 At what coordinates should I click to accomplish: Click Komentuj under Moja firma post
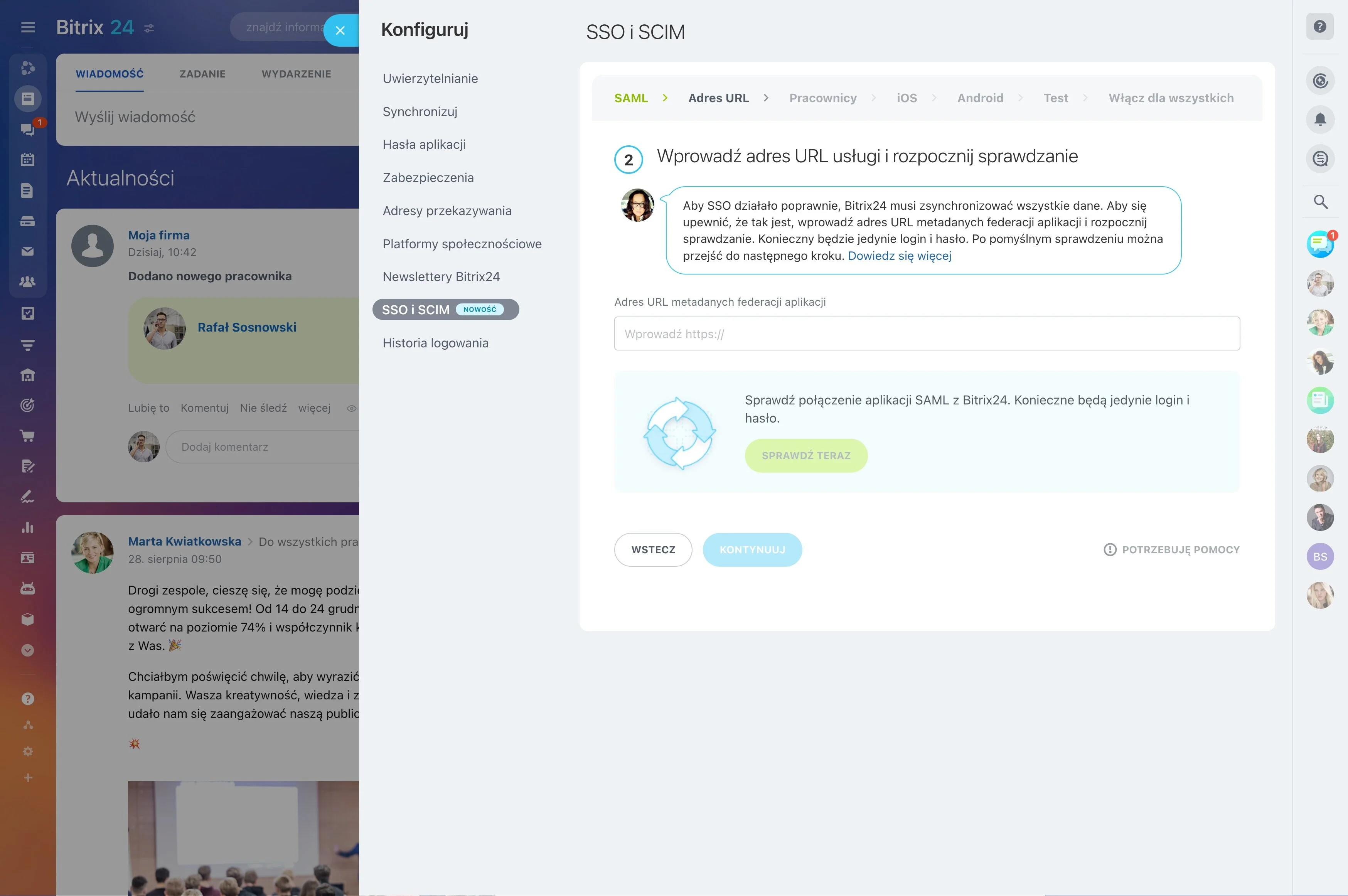205,408
